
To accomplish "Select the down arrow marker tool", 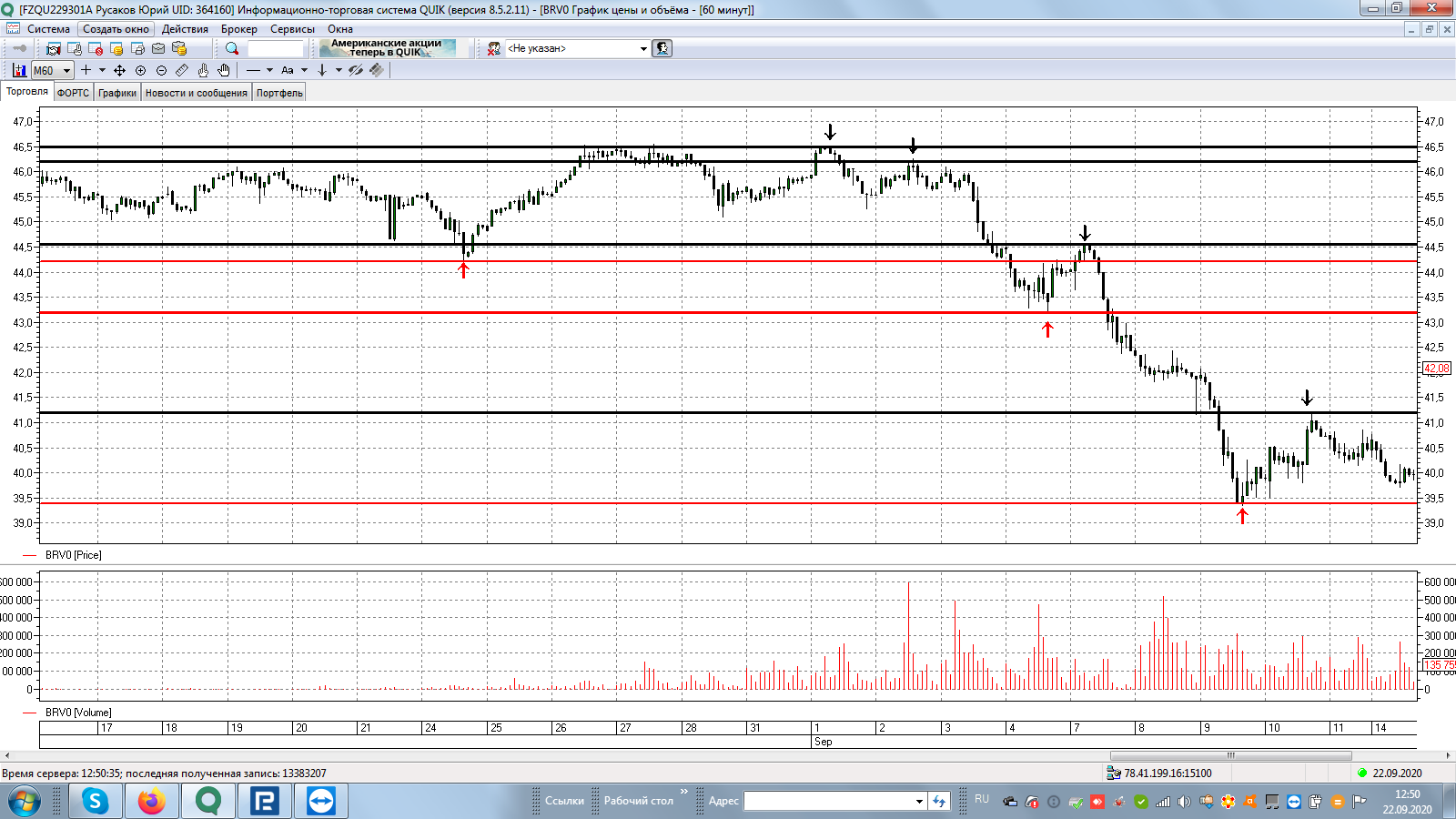I will [x=322, y=70].
